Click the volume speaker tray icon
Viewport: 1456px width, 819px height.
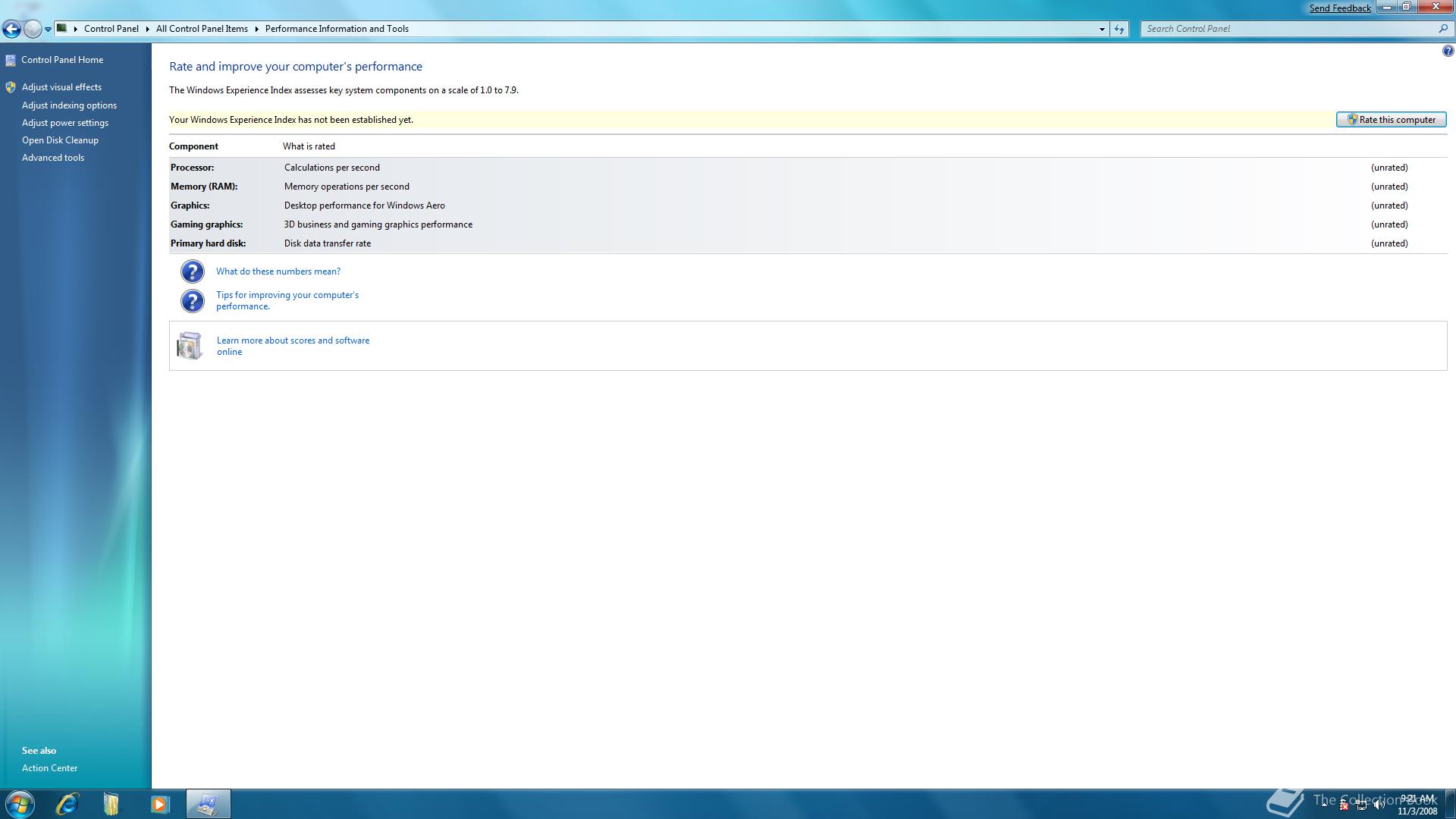pyautogui.click(x=1379, y=805)
